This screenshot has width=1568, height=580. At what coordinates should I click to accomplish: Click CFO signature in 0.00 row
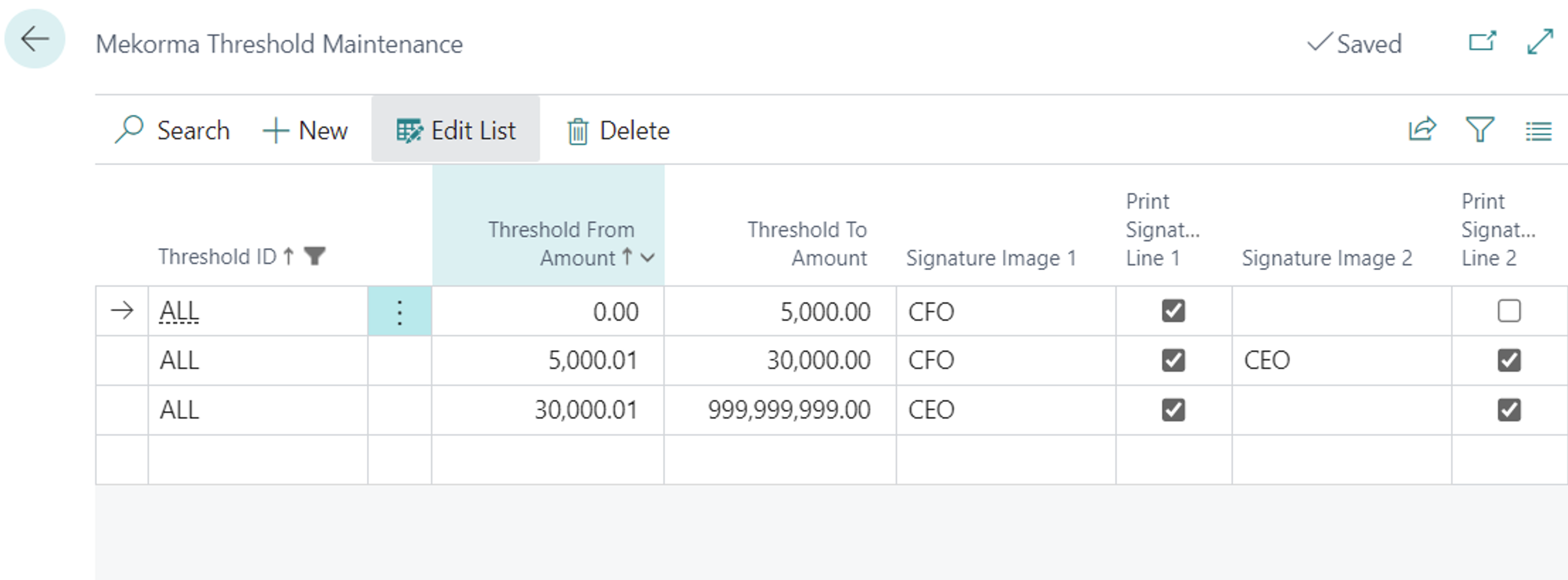click(1006, 312)
